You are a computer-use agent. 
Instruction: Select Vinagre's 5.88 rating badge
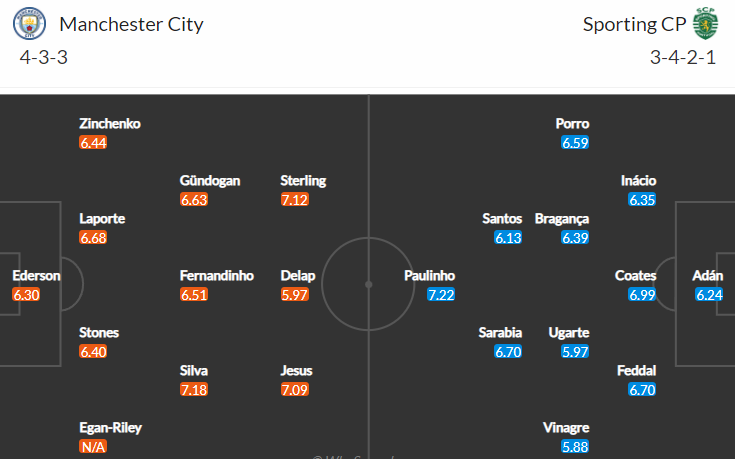click(x=575, y=446)
